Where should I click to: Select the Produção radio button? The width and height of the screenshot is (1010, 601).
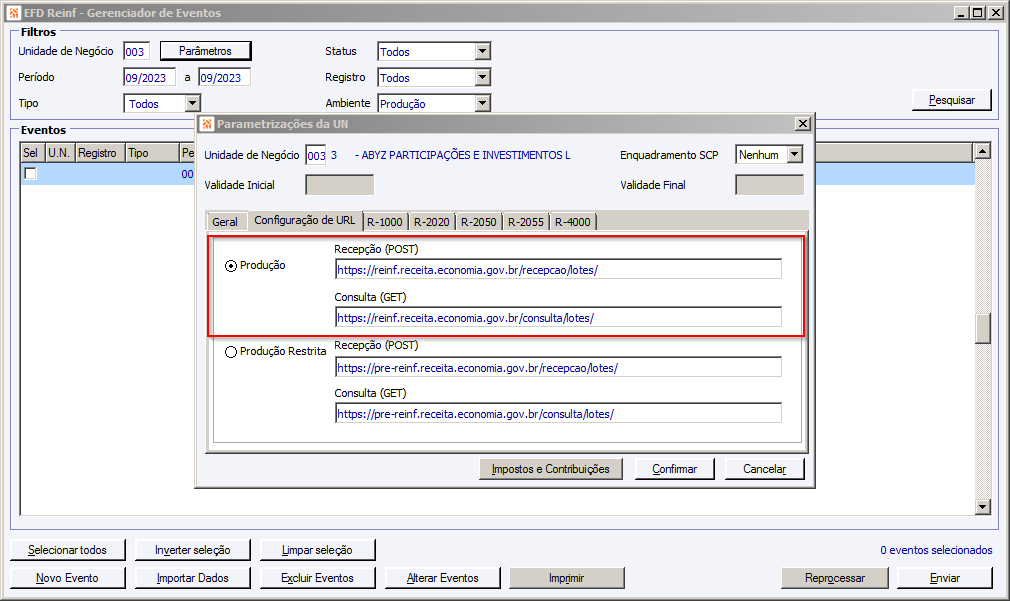[x=231, y=266]
